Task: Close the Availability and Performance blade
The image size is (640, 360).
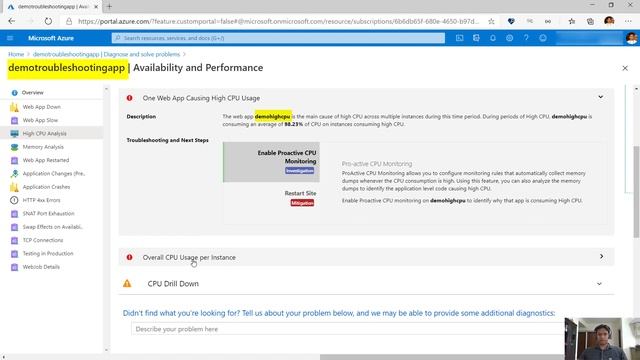Action: click(x=625, y=68)
